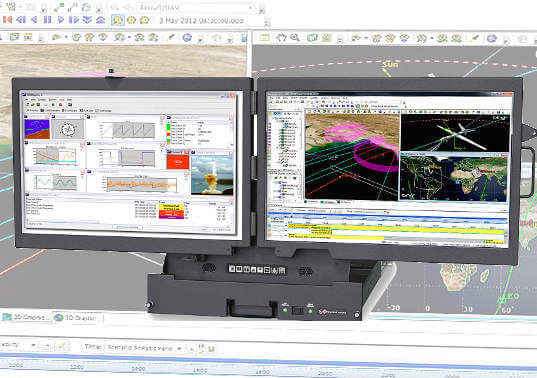The height and width of the screenshot is (378, 537).
Task: Open the Scenario Analysis Period time dropdown
Action: pyautogui.click(x=179, y=348)
